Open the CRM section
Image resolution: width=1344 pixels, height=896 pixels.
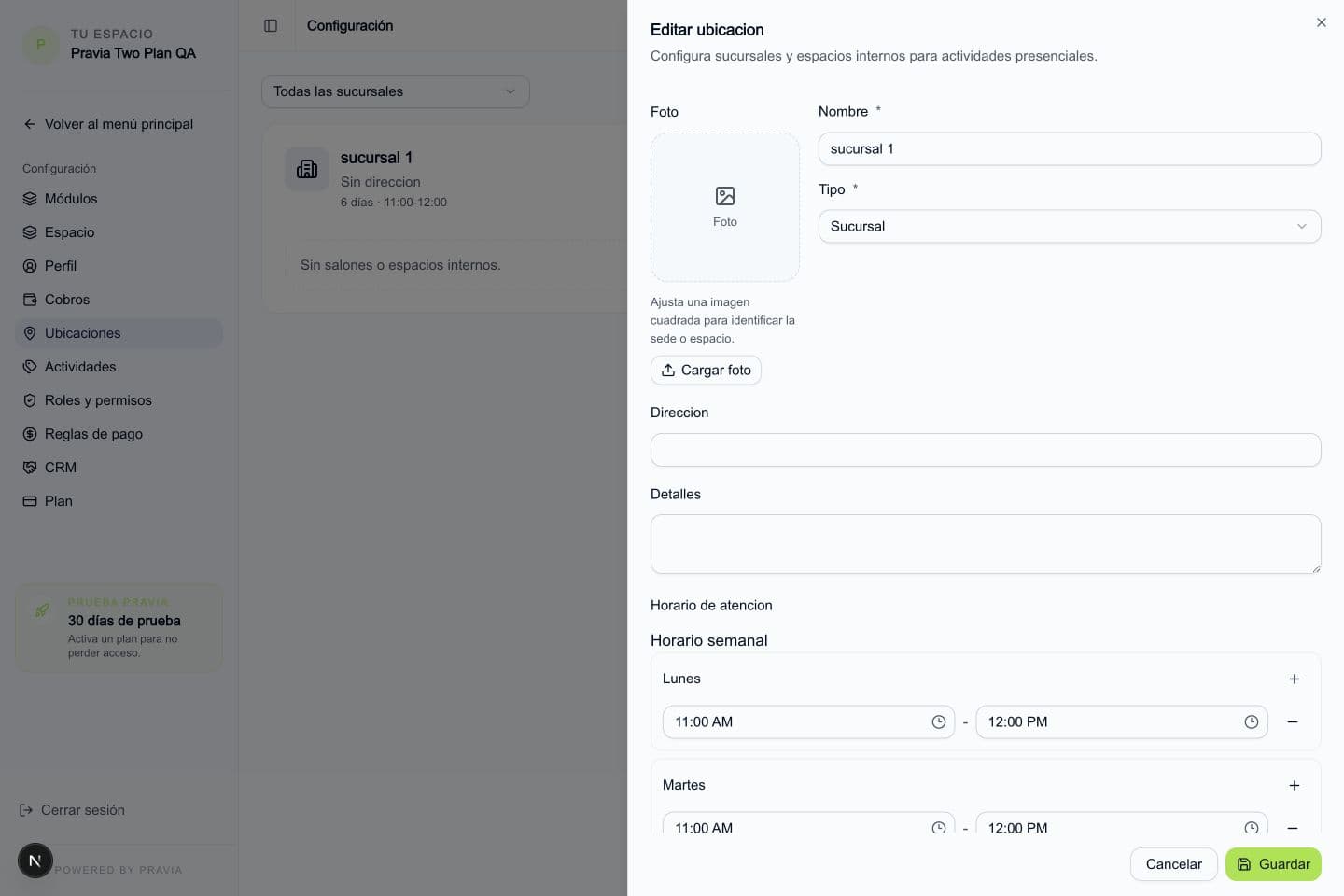tap(119, 468)
